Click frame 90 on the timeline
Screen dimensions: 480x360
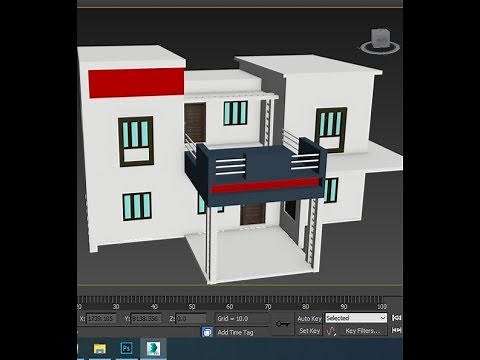point(344,306)
